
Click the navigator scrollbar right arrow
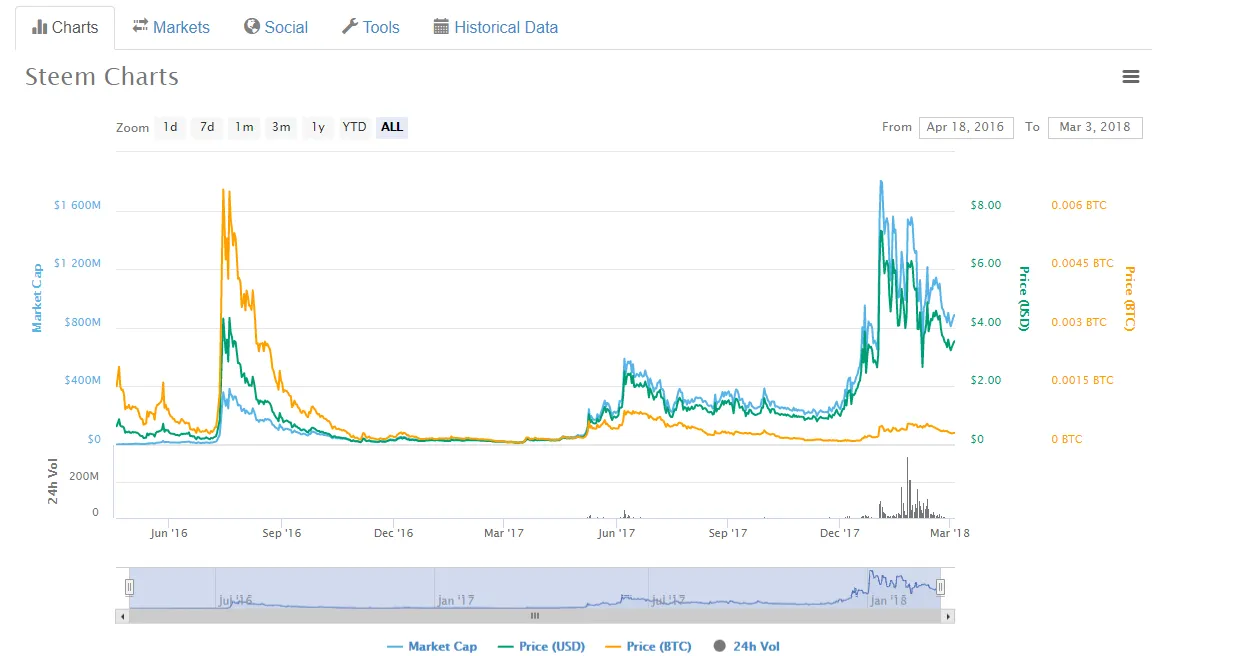point(948,616)
